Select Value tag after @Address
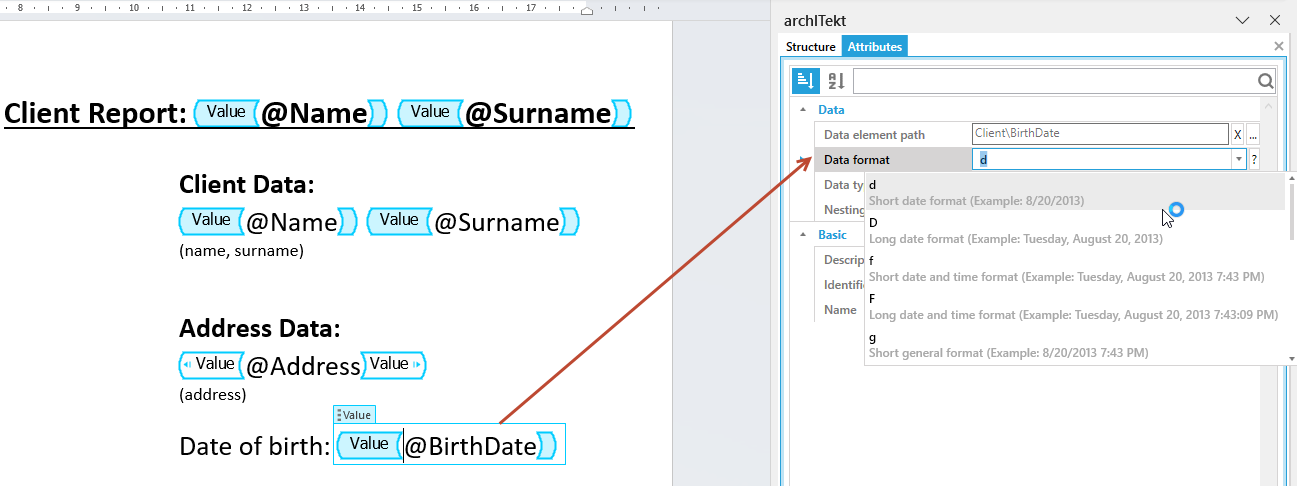 (x=393, y=365)
